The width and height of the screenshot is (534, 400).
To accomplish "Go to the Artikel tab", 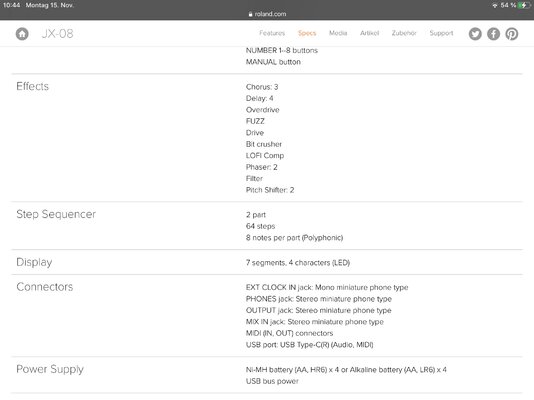I will point(370,33).
